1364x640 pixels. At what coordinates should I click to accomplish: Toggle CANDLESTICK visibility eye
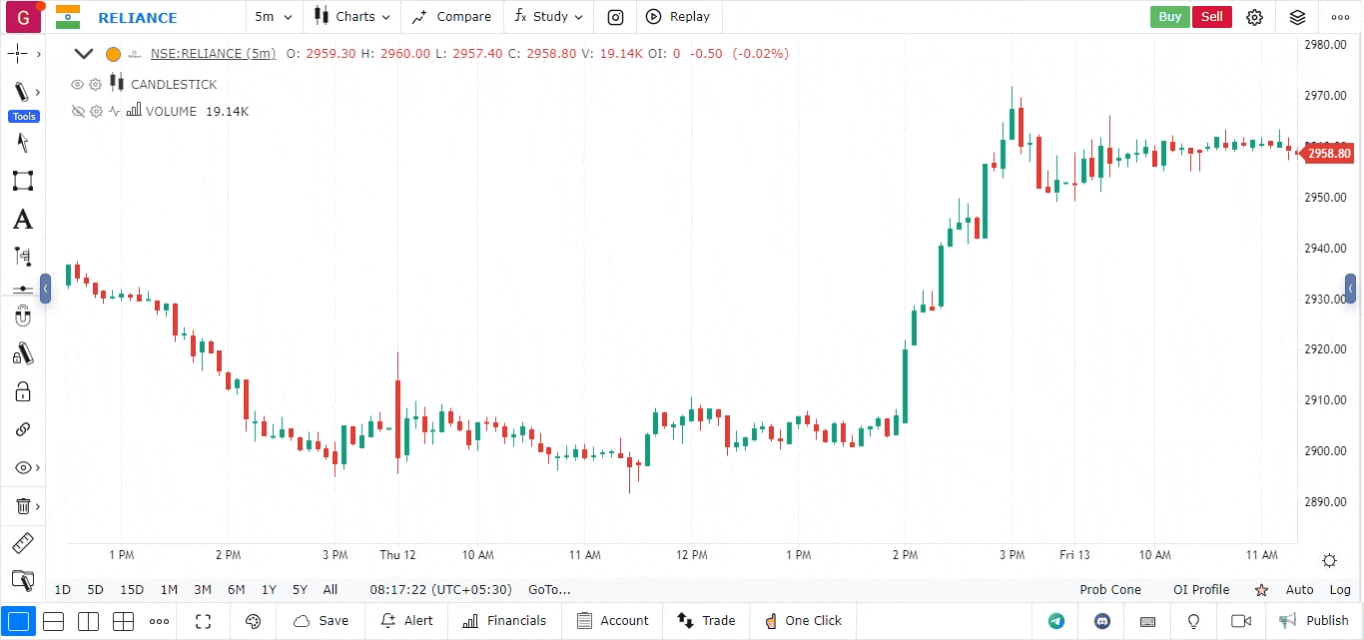[x=77, y=85]
